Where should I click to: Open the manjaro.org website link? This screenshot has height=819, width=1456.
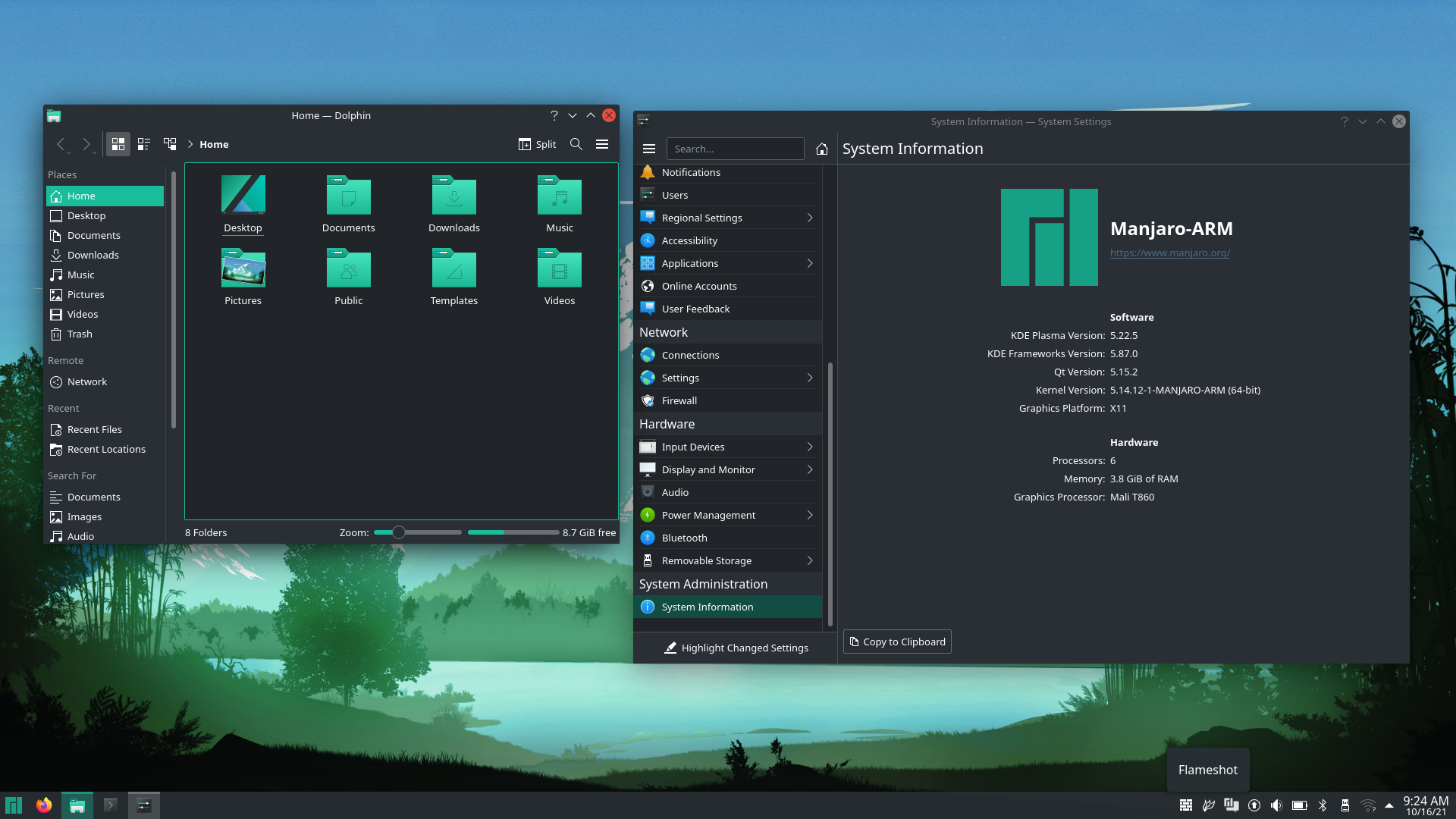[x=1169, y=253]
